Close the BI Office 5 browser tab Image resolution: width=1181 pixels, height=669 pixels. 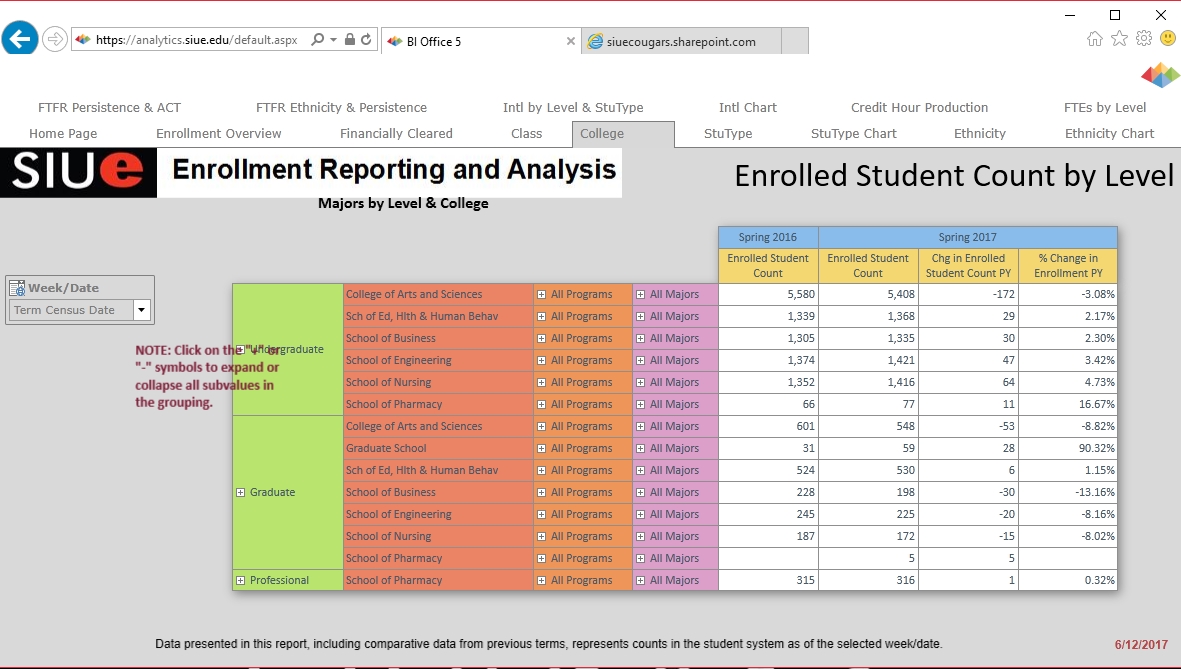(571, 41)
